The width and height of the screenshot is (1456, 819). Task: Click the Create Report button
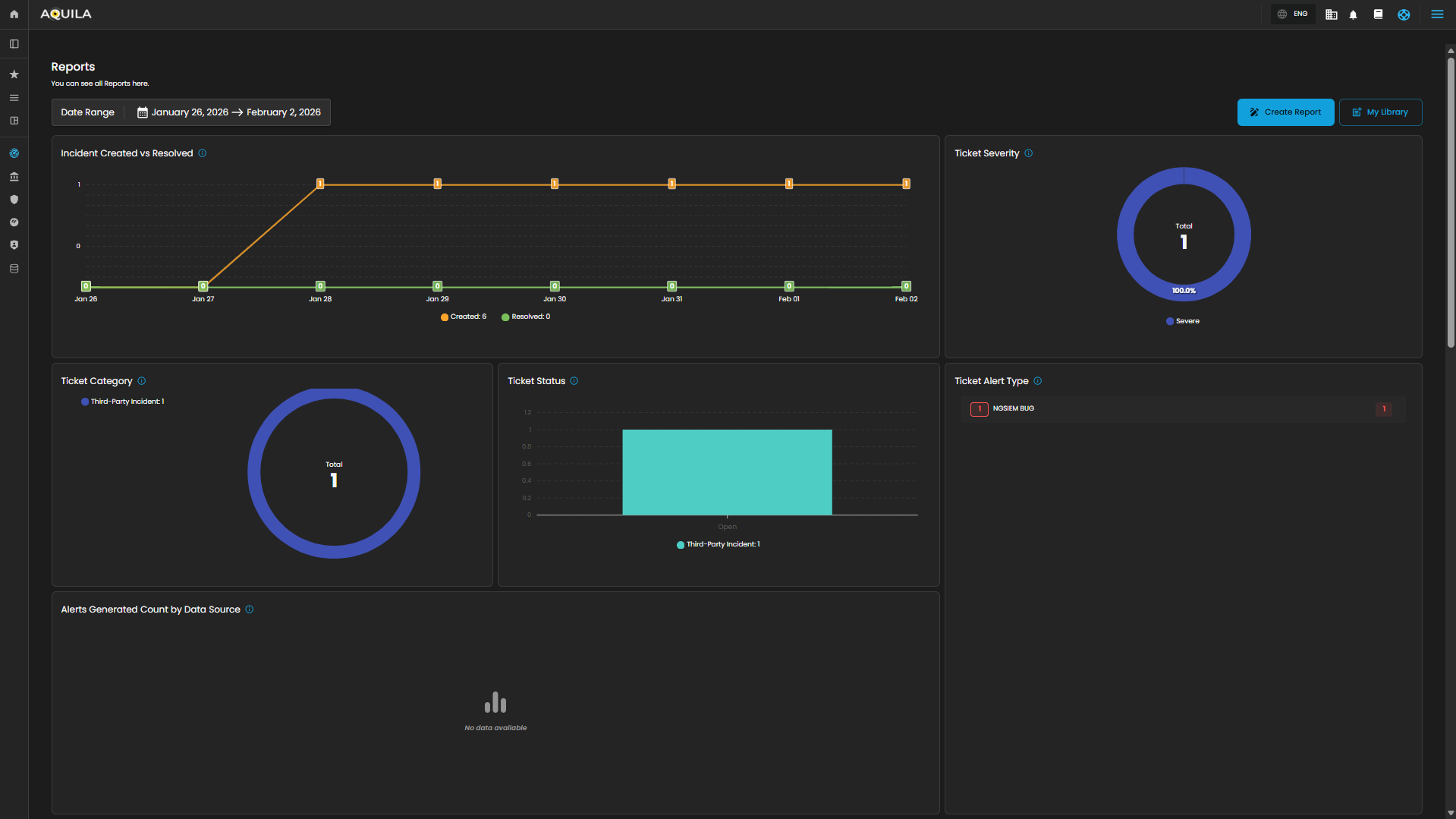tap(1285, 112)
